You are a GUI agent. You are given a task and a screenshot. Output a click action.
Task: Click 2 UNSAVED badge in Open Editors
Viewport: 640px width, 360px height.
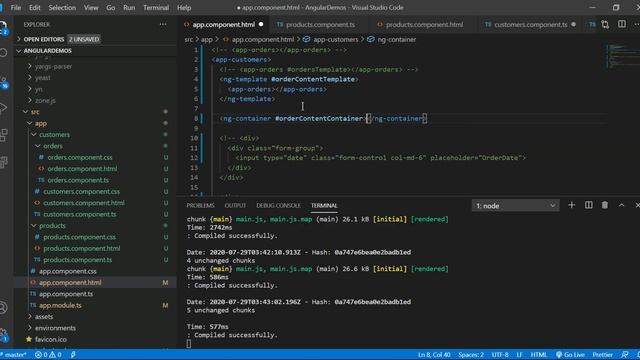pos(84,39)
